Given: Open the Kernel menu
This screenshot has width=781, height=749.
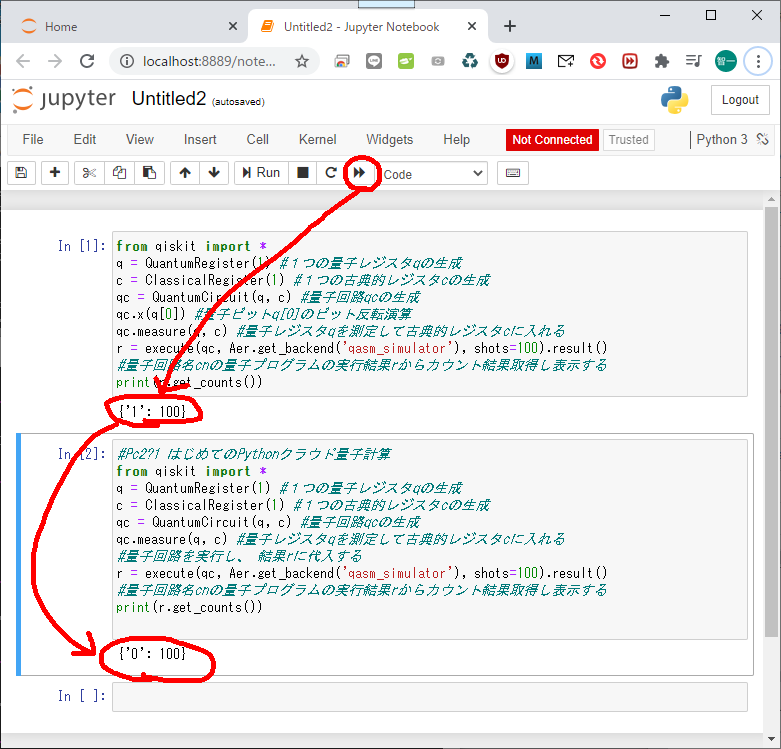Looking at the screenshot, I should point(317,140).
